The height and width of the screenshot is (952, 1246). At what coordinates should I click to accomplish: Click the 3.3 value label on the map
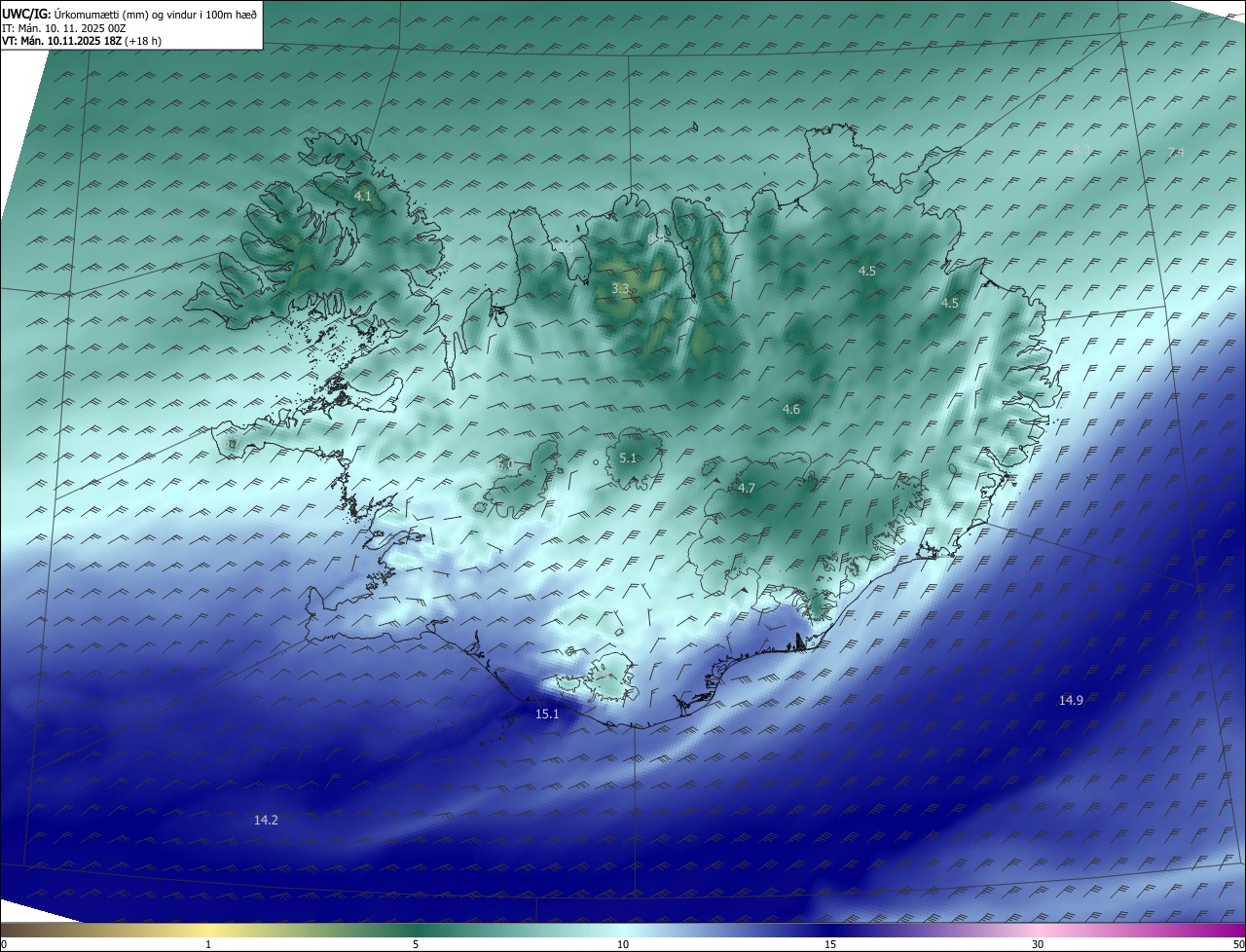[x=620, y=288]
